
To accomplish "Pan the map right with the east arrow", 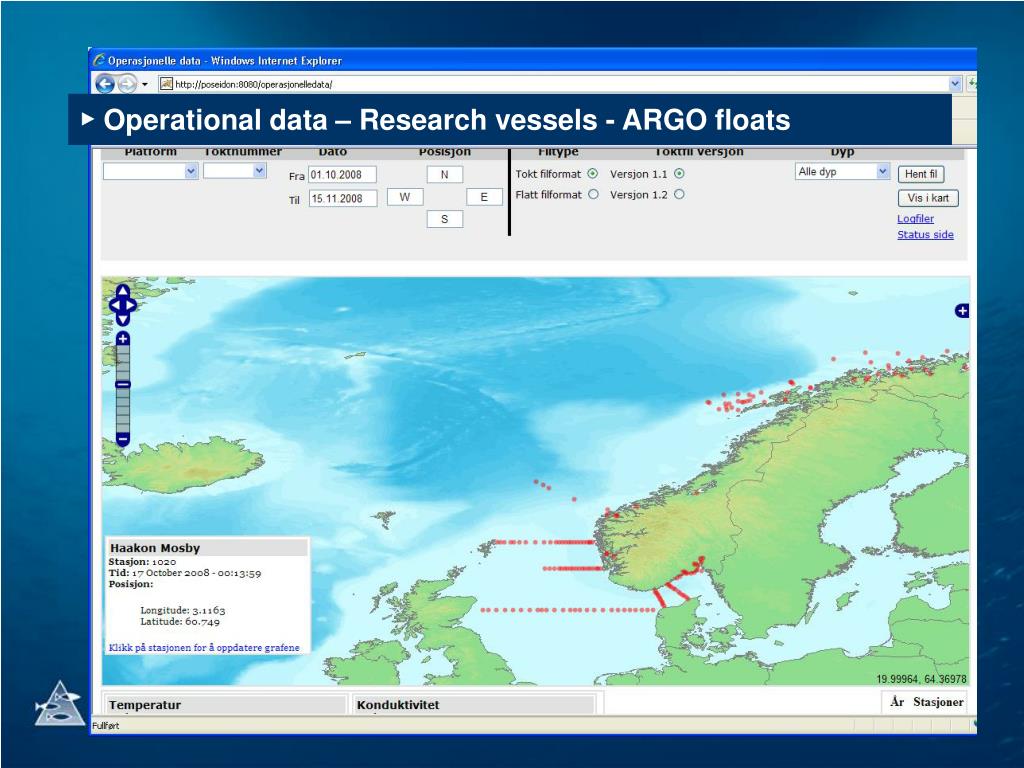I will (x=131, y=305).
